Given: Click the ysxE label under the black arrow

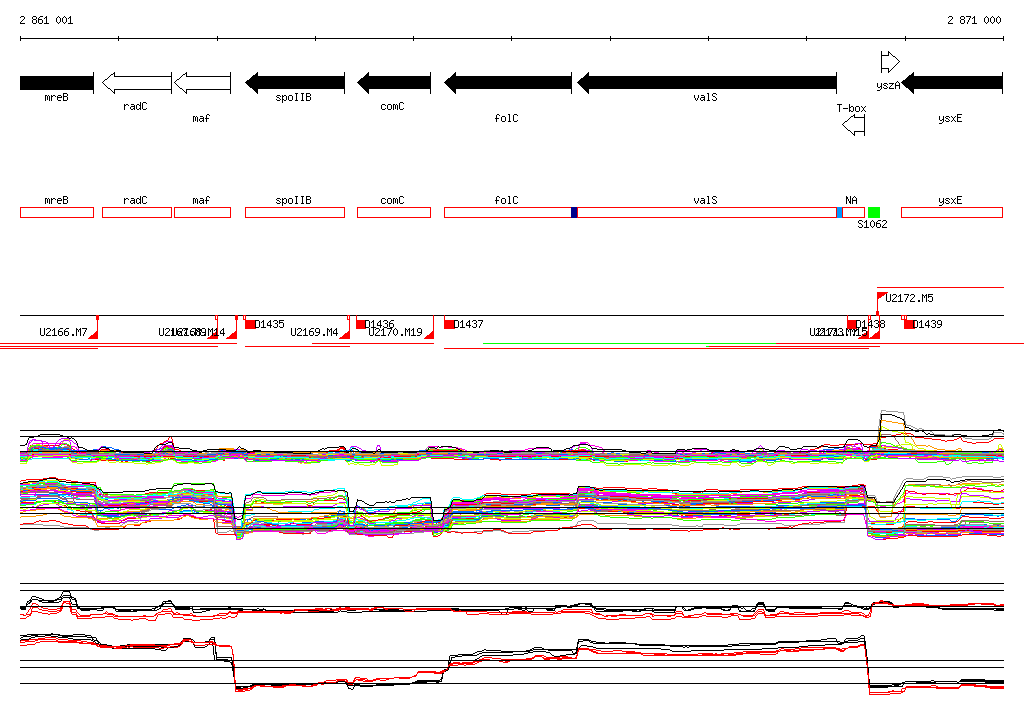Looking at the screenshot, I should pyautogui.click(x=950, y=118).
